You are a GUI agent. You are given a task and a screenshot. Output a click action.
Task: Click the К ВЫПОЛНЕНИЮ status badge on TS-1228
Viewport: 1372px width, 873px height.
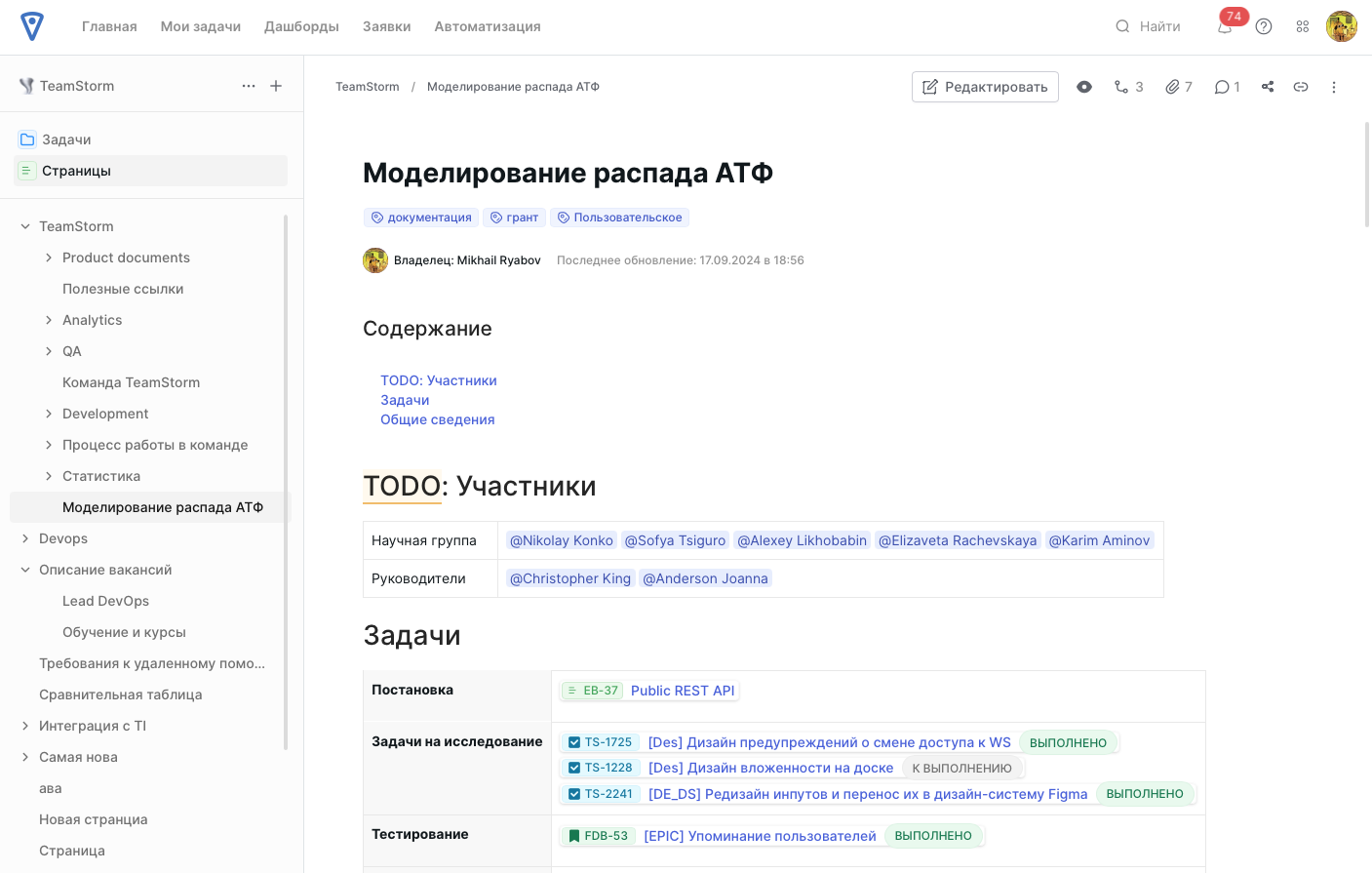pos(962,768)
